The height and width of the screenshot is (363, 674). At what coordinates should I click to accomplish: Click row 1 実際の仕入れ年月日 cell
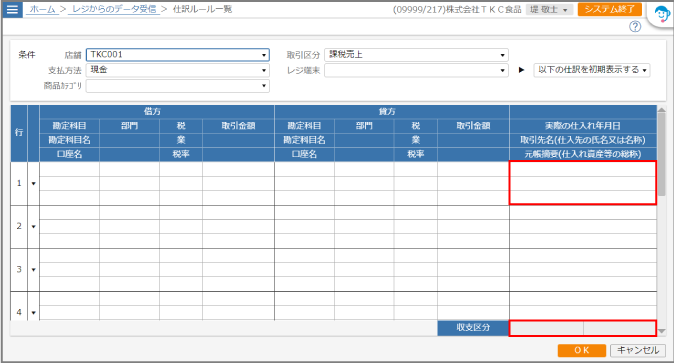583,169
